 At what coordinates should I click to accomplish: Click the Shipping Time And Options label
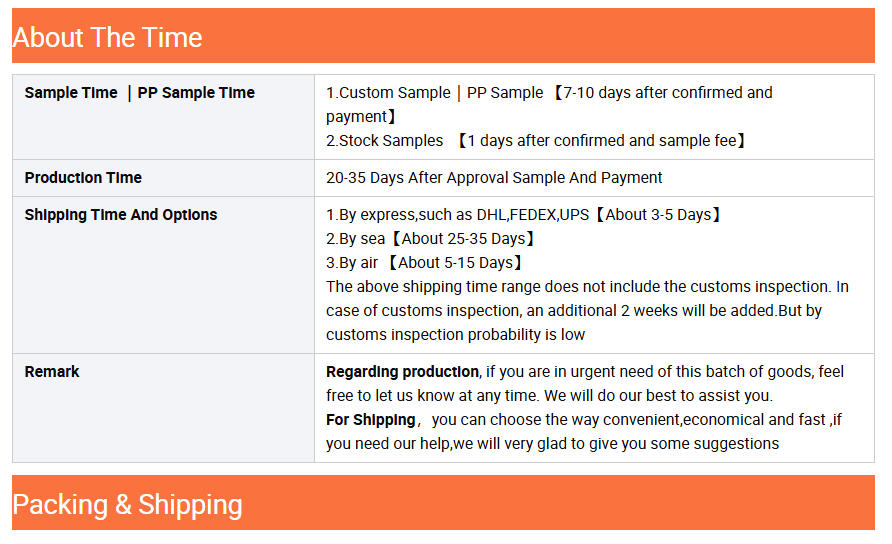[x=121, y=215]
